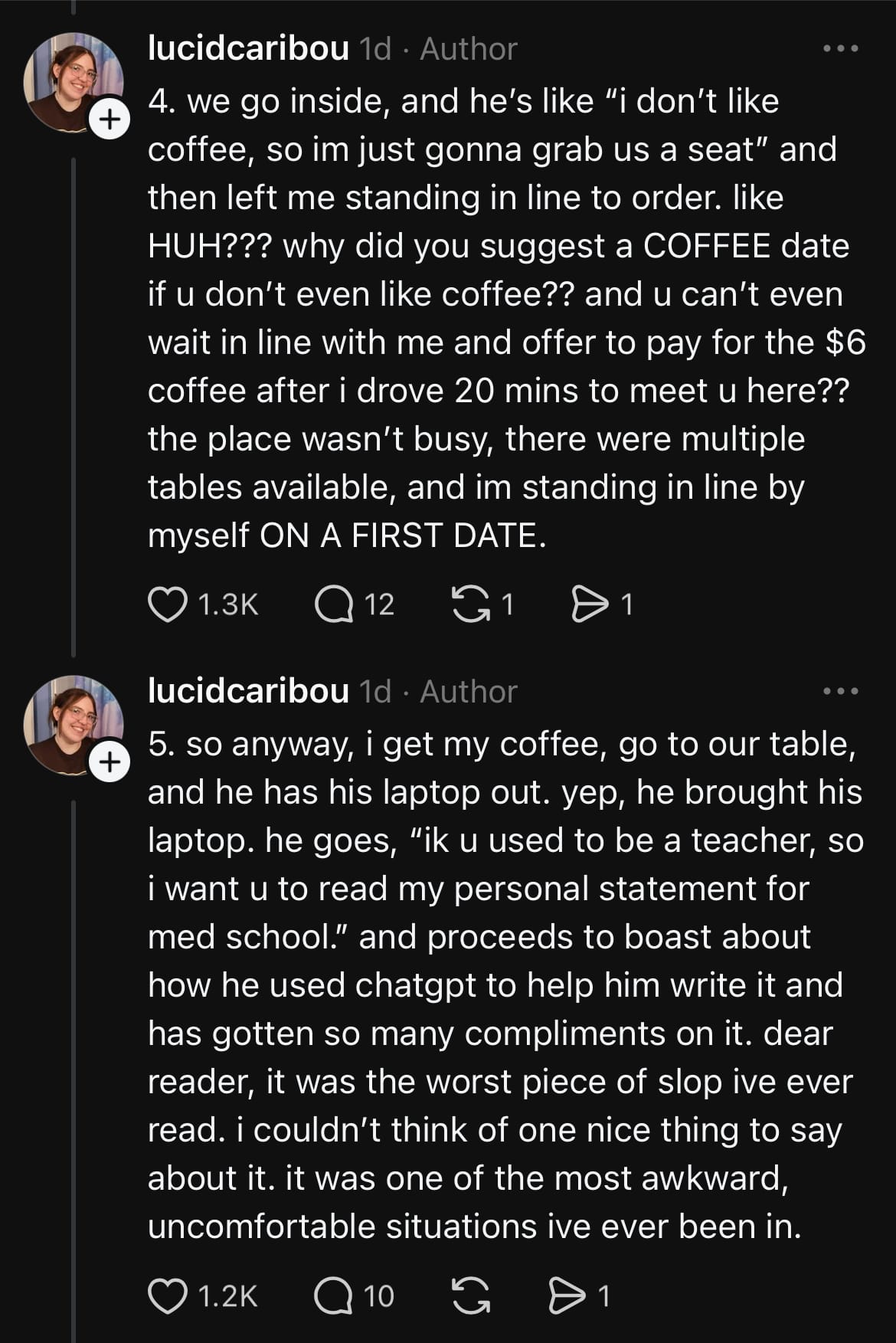Like the post about the laptop
Image resolution: width=896 pixels, height=1343 pixels.
point(168,1296)
